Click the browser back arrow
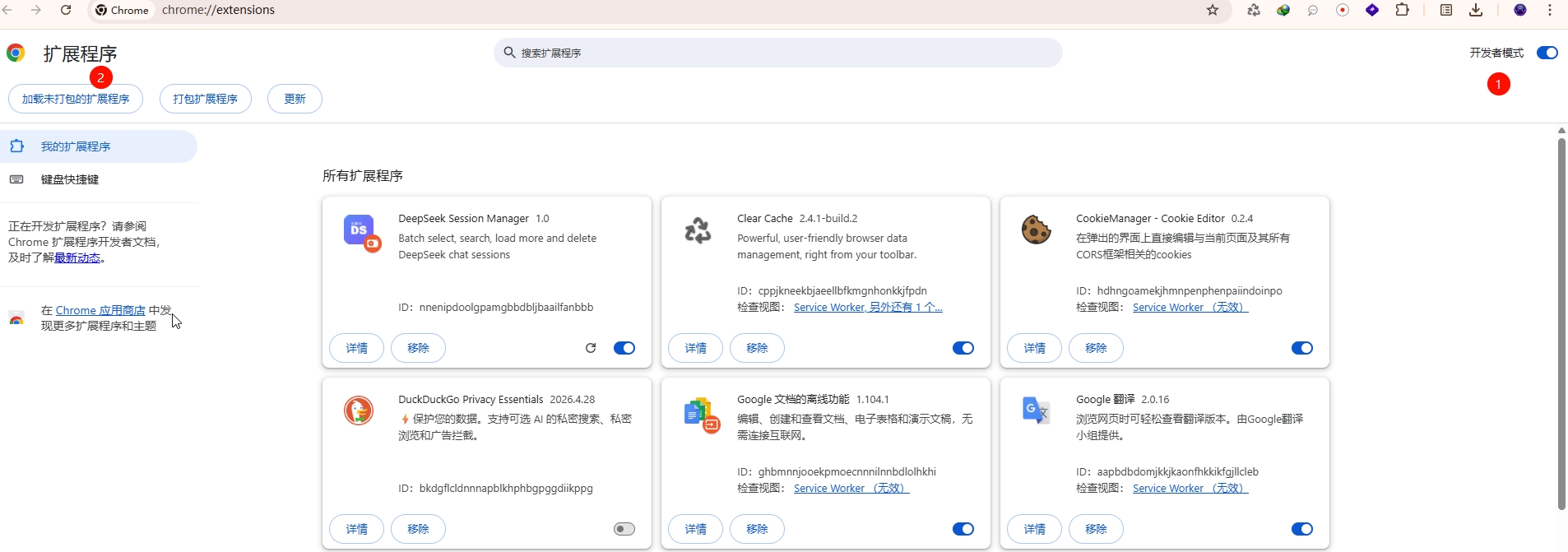1568x552 pixels. (7, 10)
